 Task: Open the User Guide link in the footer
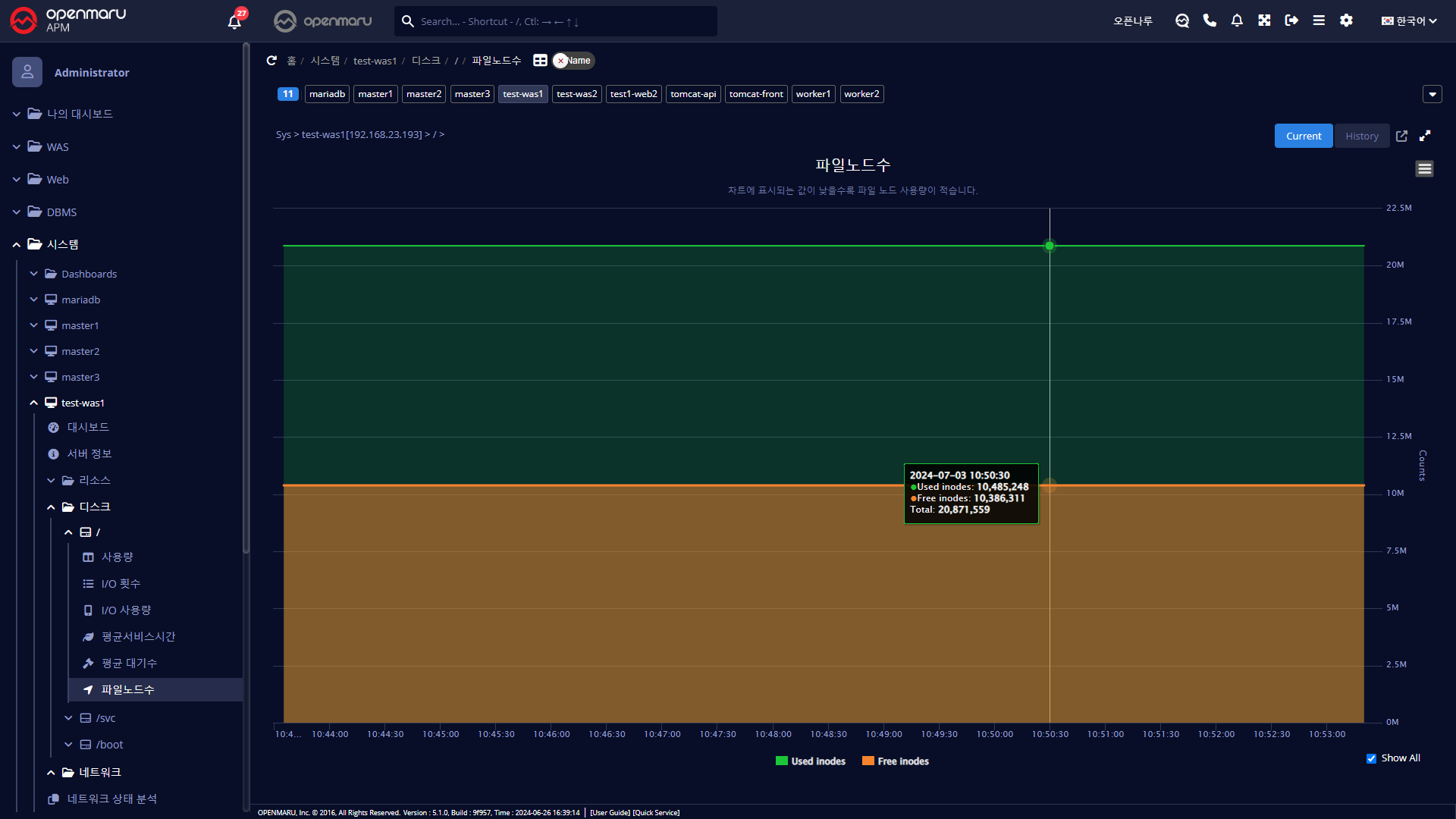610,813
